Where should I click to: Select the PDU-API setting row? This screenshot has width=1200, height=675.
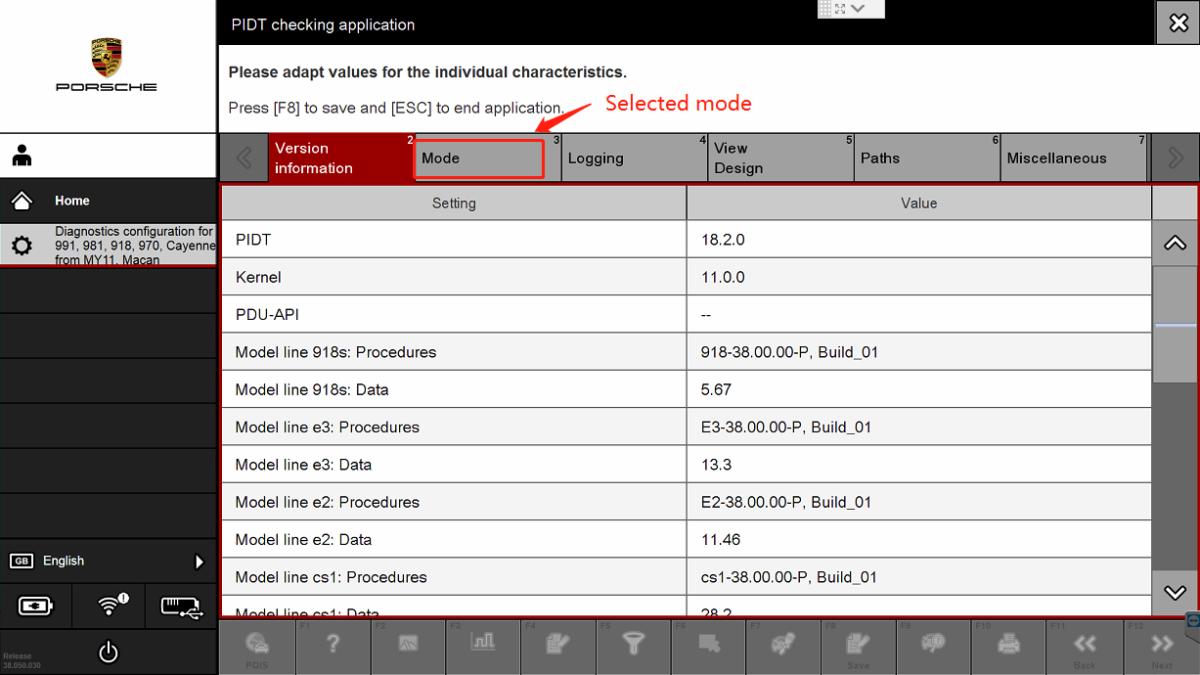click(686, 315)
